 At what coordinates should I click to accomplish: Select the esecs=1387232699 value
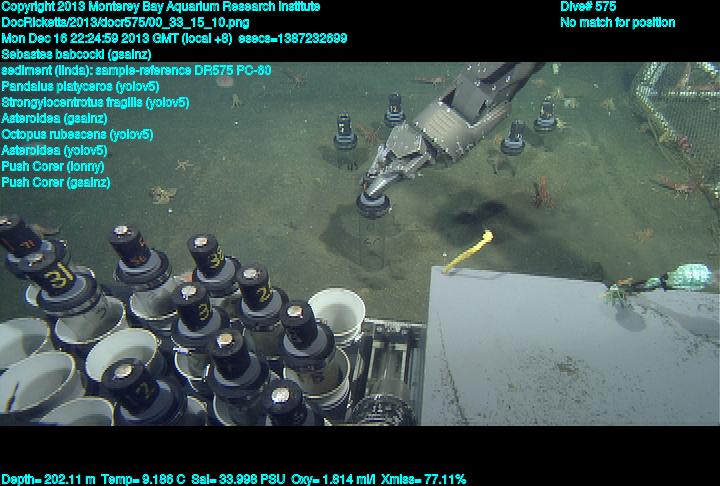[293, 39]
